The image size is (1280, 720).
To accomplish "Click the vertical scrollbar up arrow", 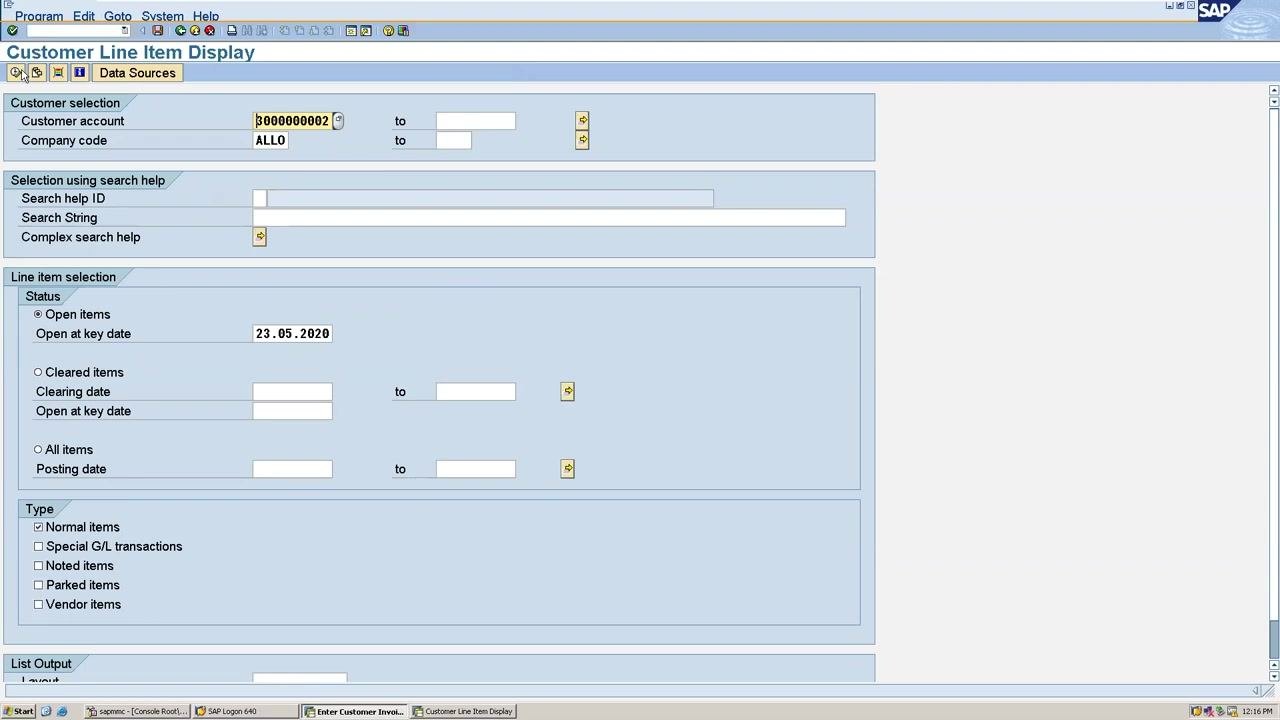I will 1274,92.
